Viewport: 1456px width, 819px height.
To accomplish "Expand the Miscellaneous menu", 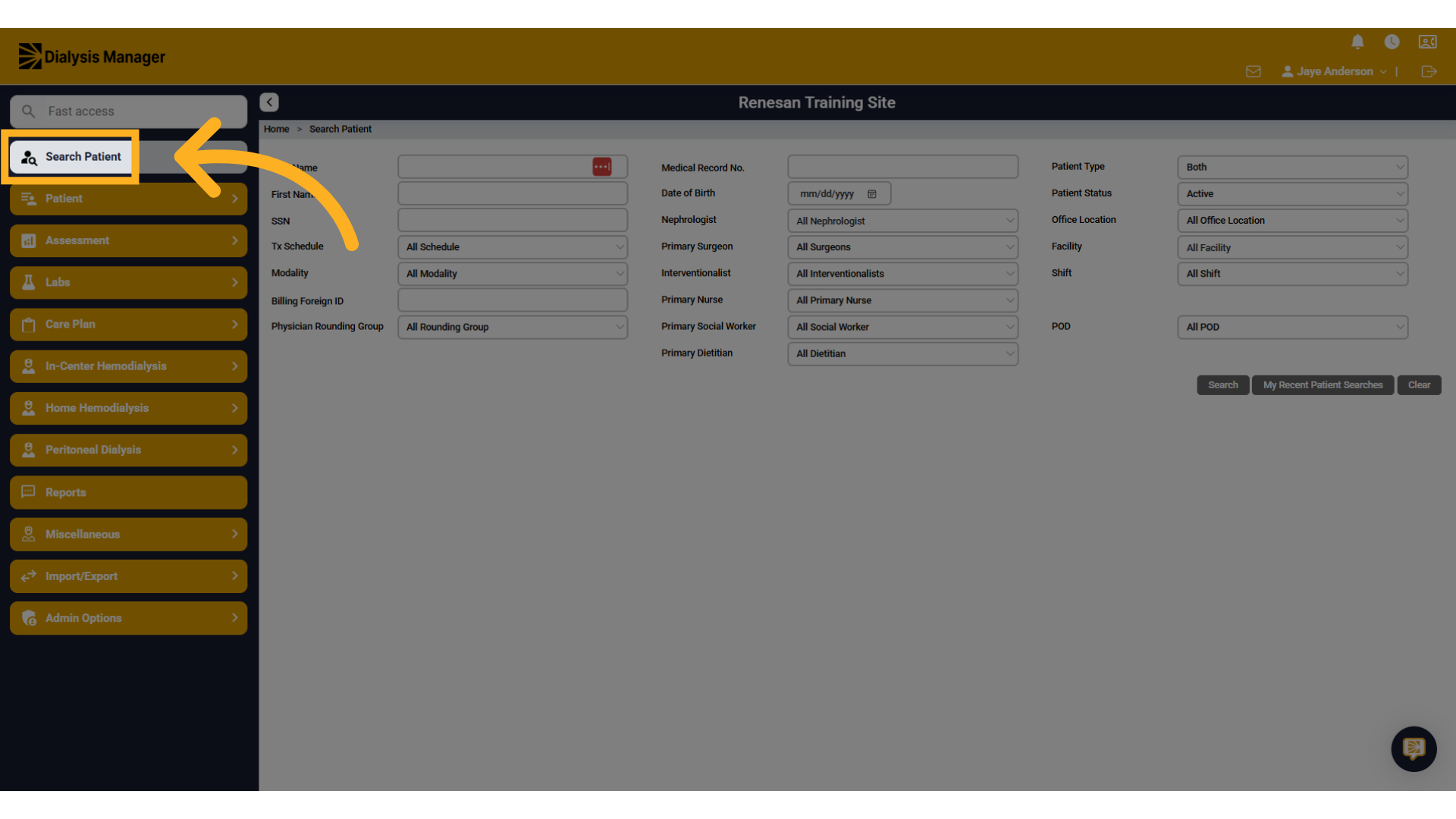I will (x=128, y=534).
